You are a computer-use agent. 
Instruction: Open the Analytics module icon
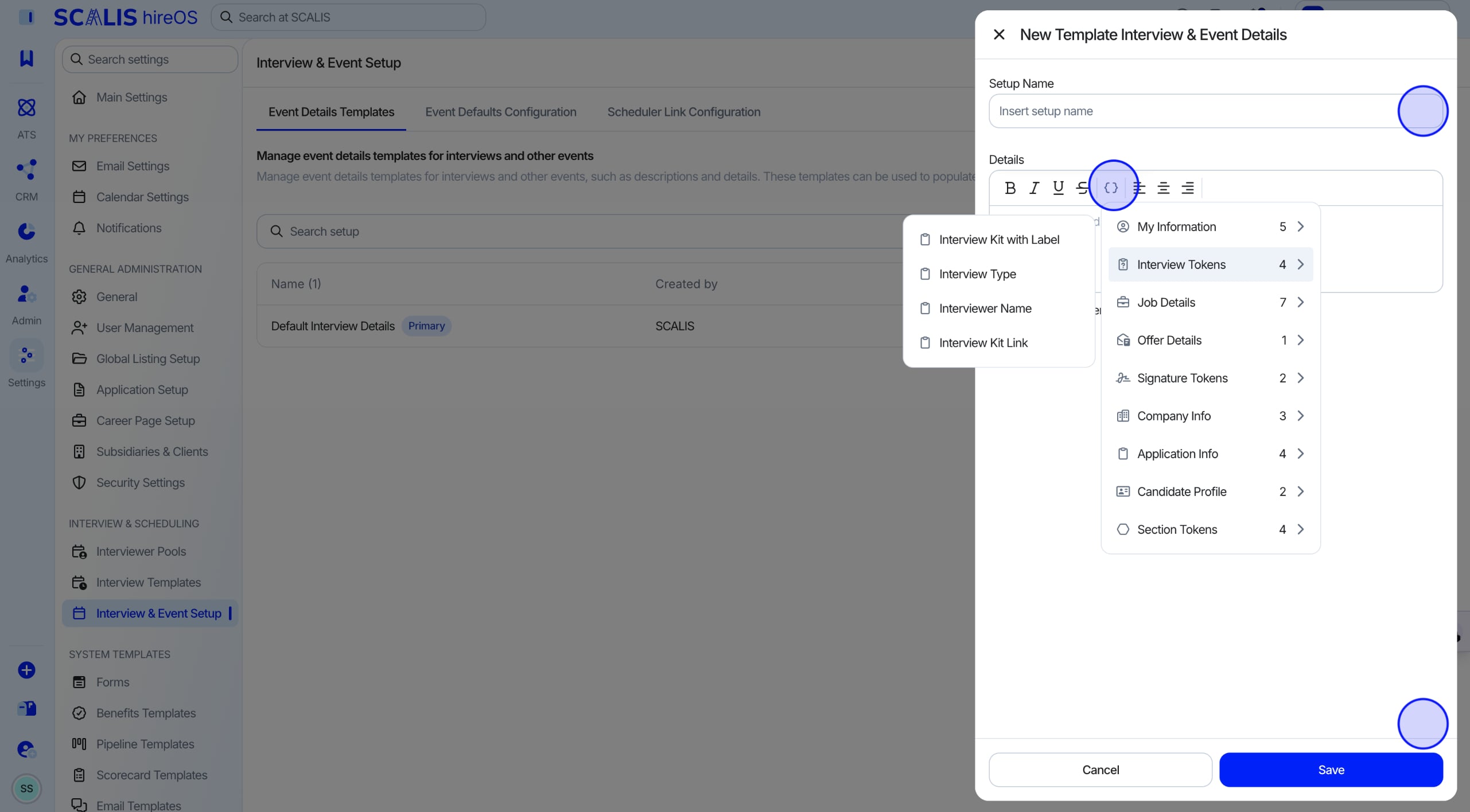tap(26, 231)
